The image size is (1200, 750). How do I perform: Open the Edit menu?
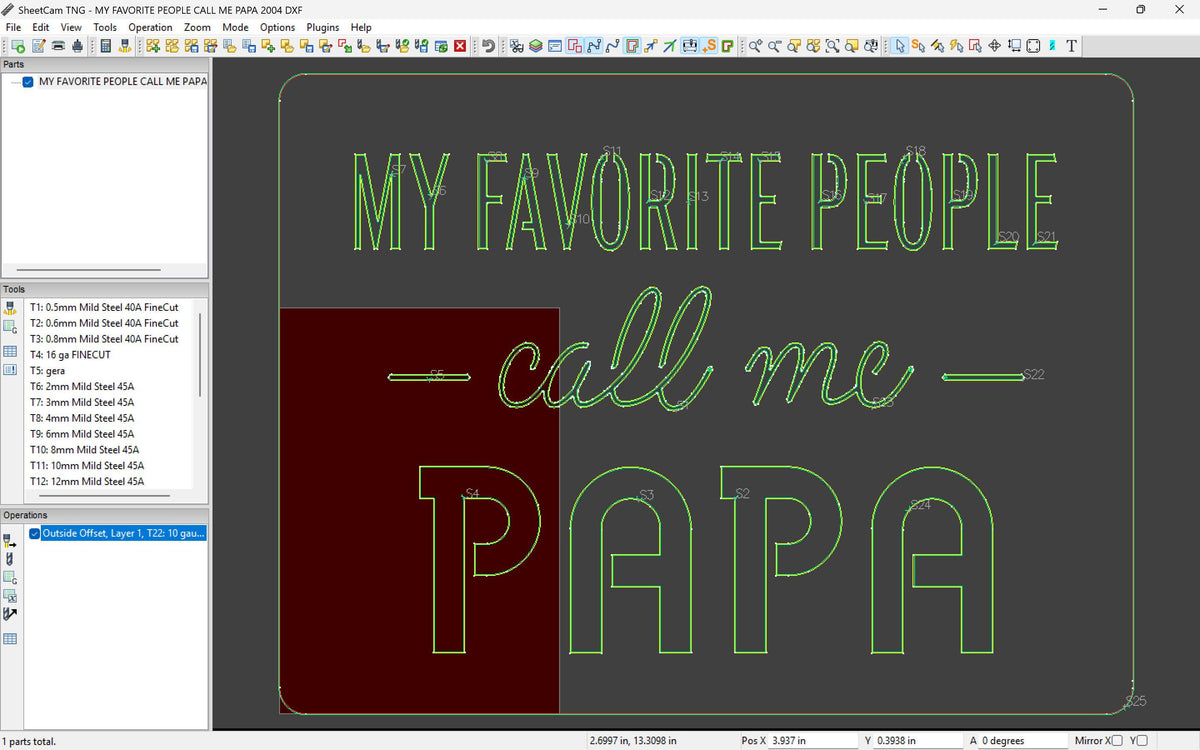click(x=41, y=27)
